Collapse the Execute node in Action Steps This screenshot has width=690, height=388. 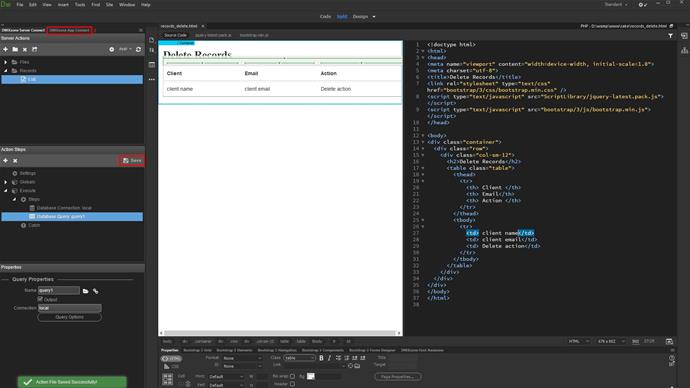click(5, 190)
